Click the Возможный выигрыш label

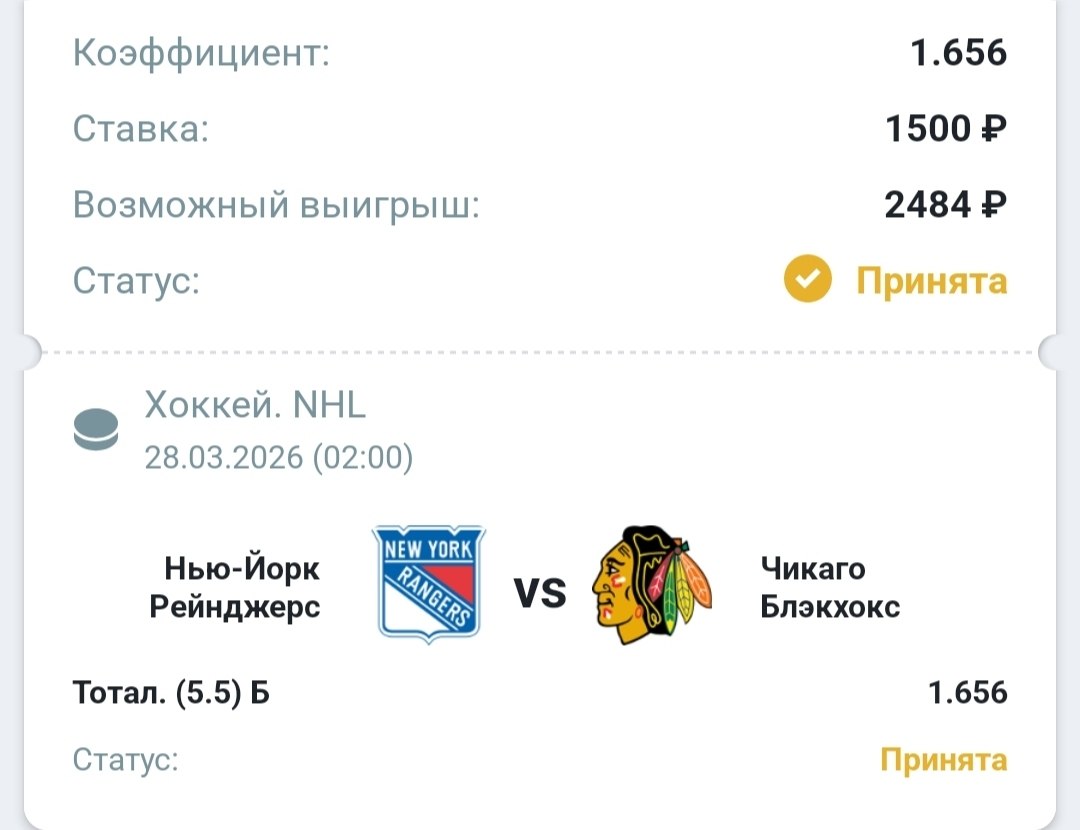coord(277,205)
